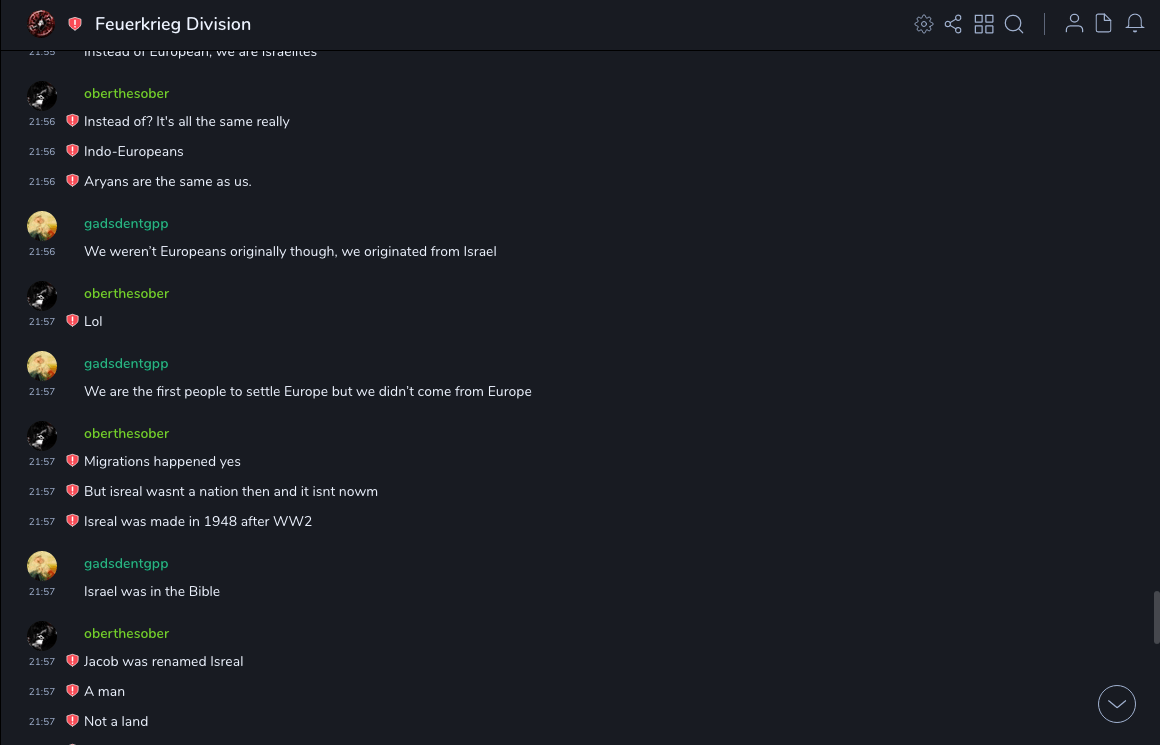Click the document file icon
The image size is (1160, 745).
point(1104,24)
